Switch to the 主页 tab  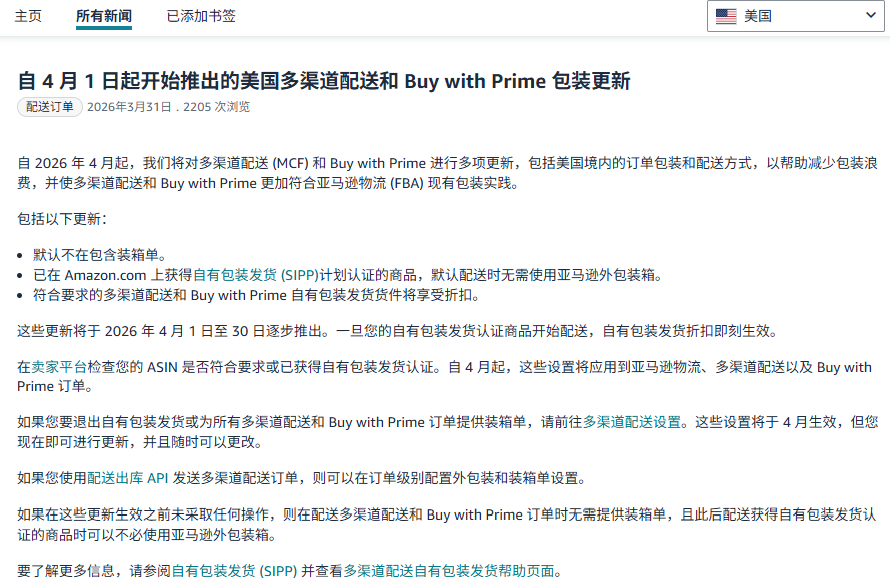(27, 16)
